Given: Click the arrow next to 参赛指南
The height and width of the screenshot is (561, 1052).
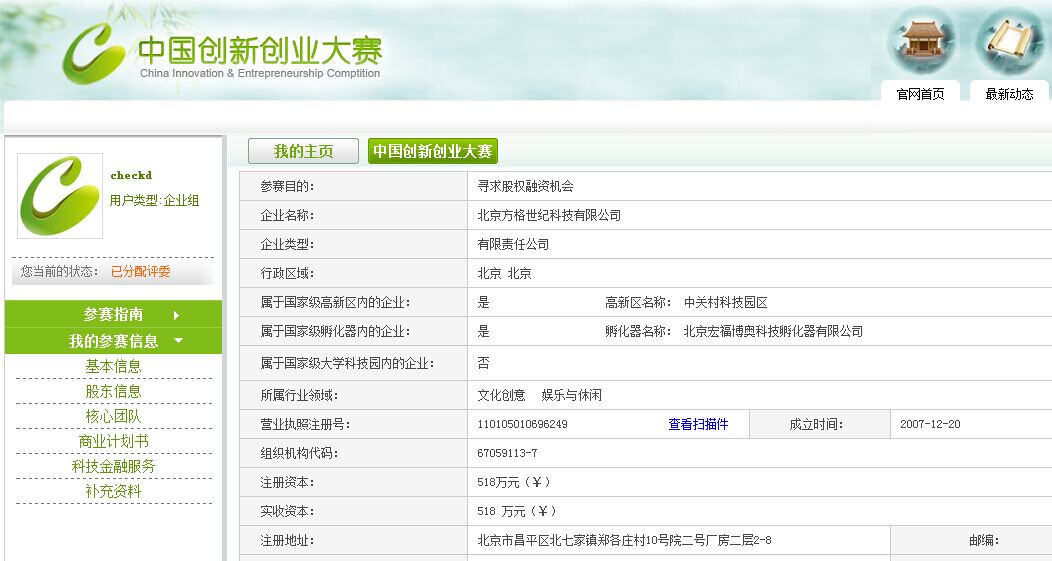Looking at the screenshot, I should coord(176,315).
